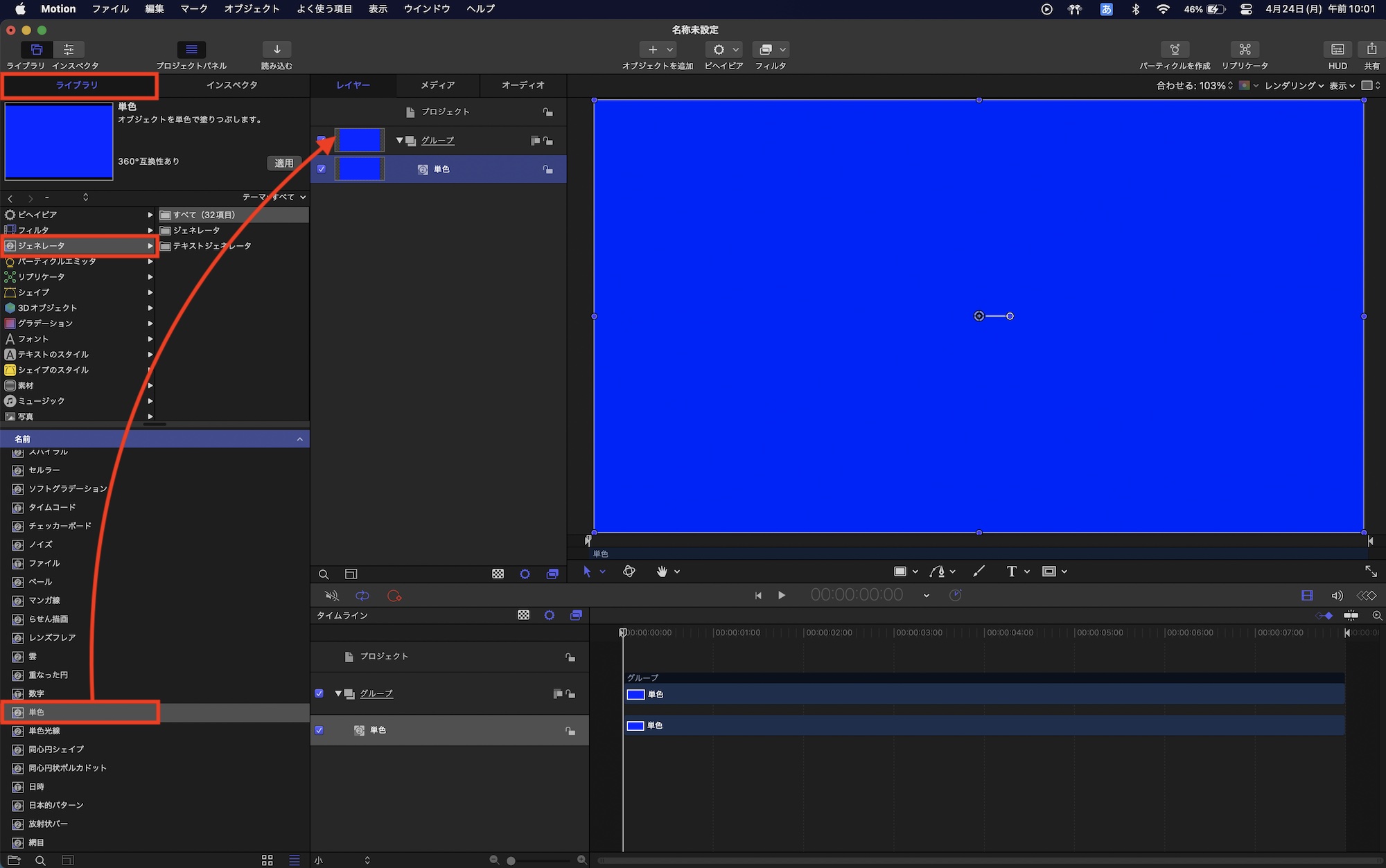Click the Import (読み込む) toolbar icon
The image size is (1386, 868).
click(277, 50)
